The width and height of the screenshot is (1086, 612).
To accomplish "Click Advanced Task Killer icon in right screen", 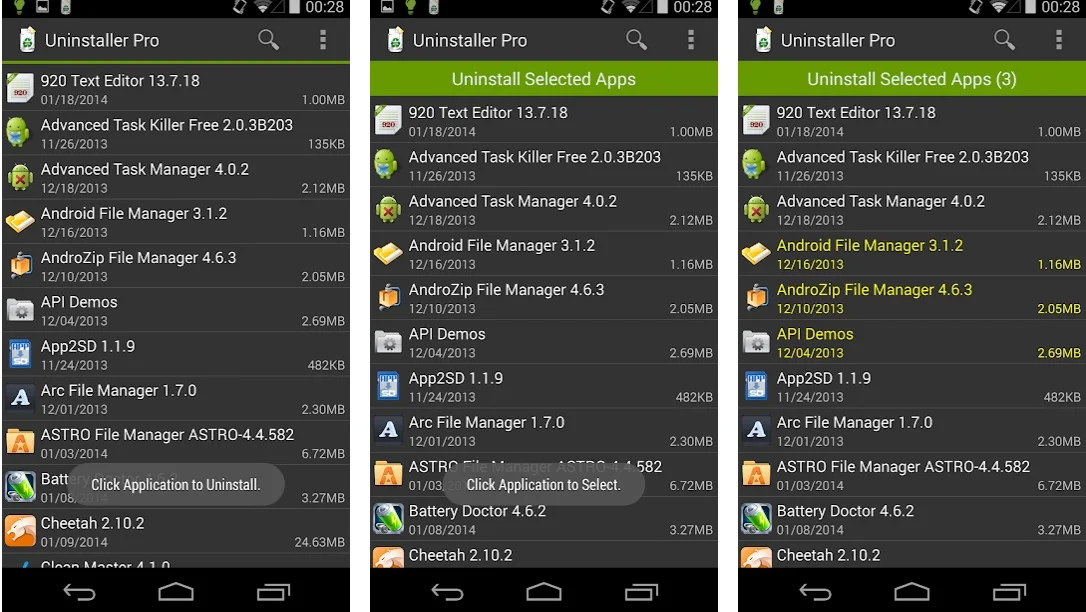I will pyautogui.click(x=754, y=164).
